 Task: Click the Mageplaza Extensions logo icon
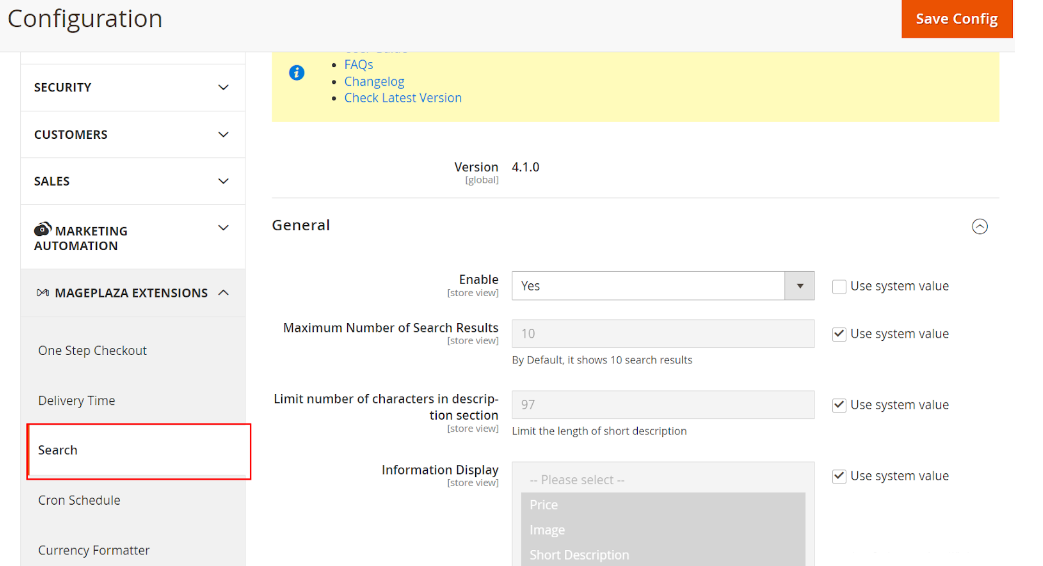(x=42, y=293)
